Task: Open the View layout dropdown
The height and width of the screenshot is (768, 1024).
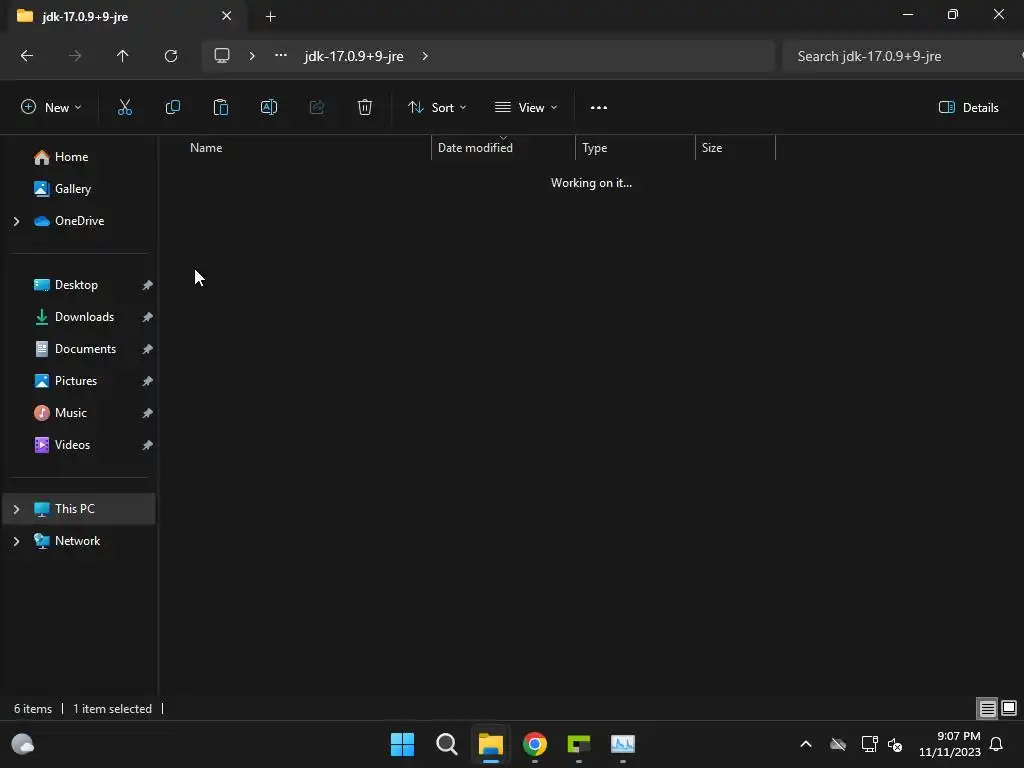Action: (526, 108)
